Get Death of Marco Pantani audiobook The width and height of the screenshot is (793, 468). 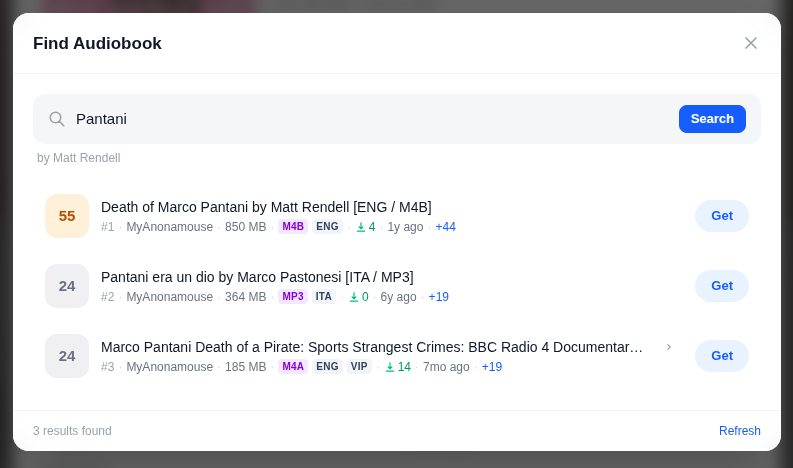click(x=722, y=216)
